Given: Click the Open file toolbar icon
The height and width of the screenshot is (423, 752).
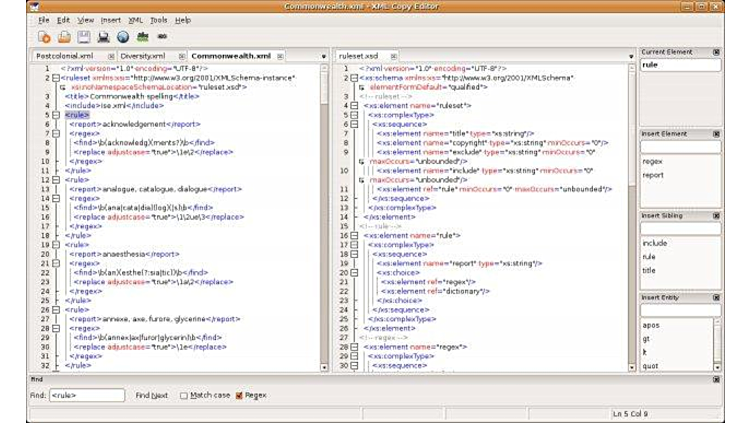Looking at the screenshot, I should click(64, 37).
